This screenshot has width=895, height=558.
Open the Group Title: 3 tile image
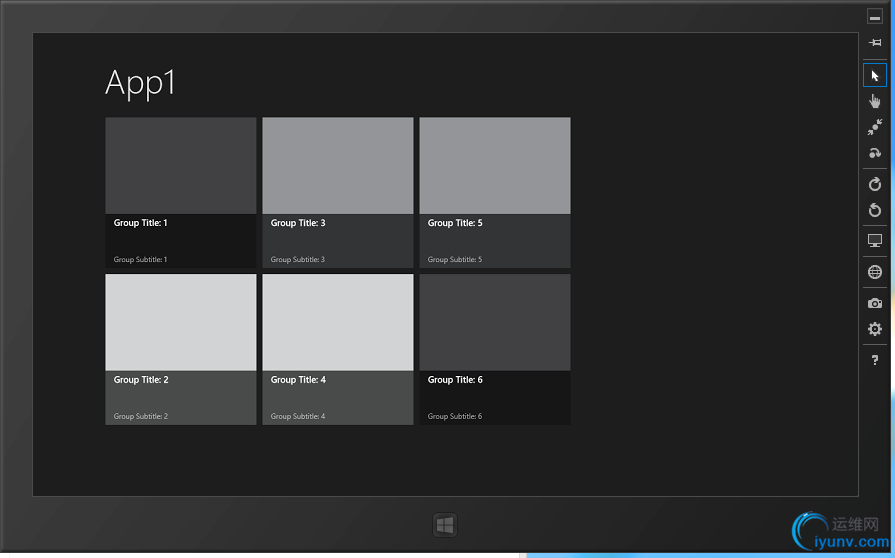click(x=338, y=165)
